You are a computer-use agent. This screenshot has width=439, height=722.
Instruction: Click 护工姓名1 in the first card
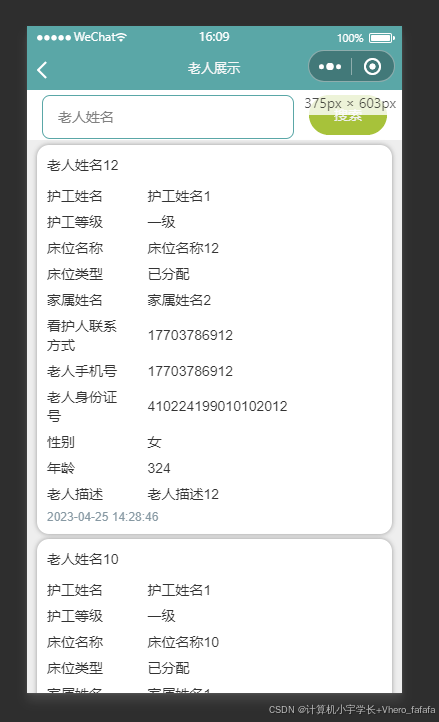[179, 196]
